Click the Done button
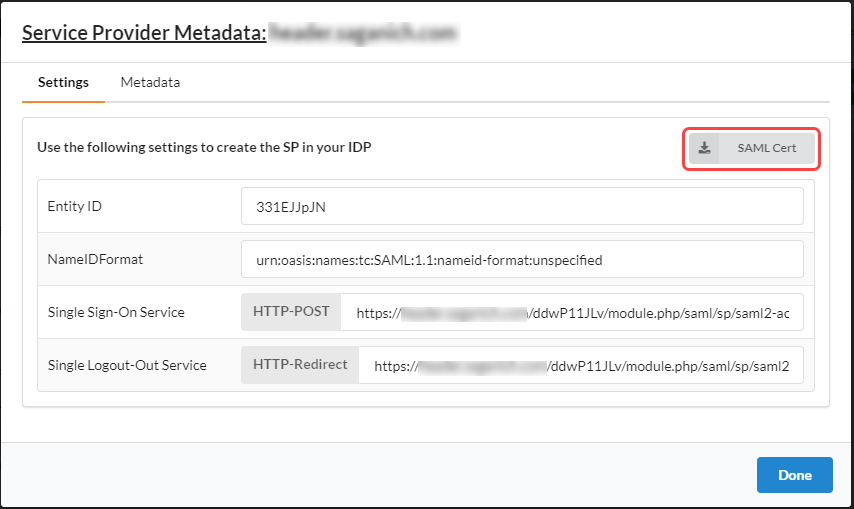The height and width of the screenshot is (509, 854). pyautogui.click(x=794, y=475)
